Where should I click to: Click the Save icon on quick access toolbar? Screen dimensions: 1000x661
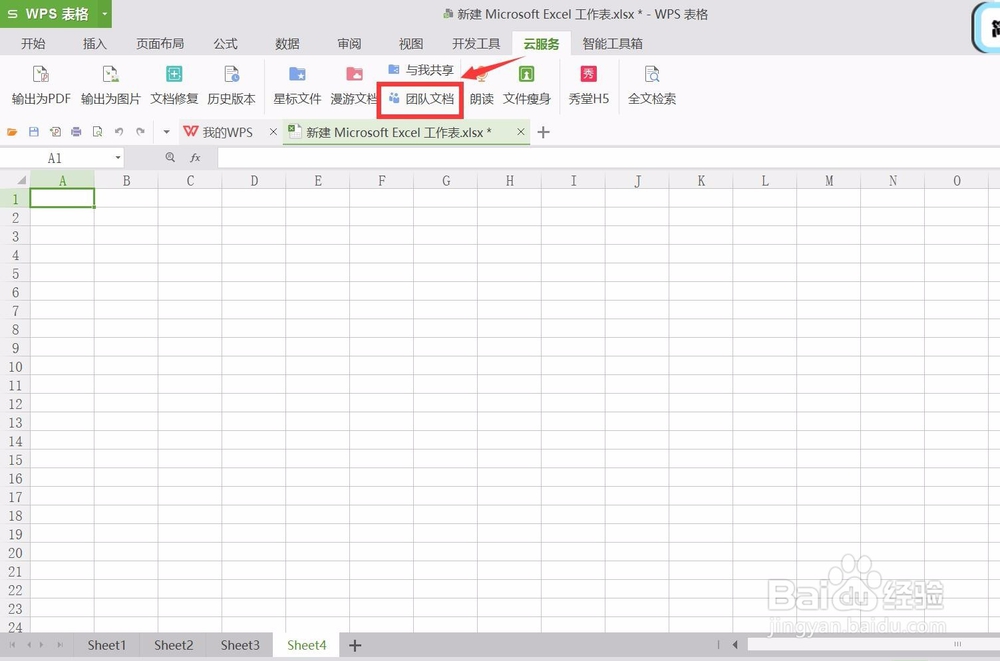click(34, 131)
